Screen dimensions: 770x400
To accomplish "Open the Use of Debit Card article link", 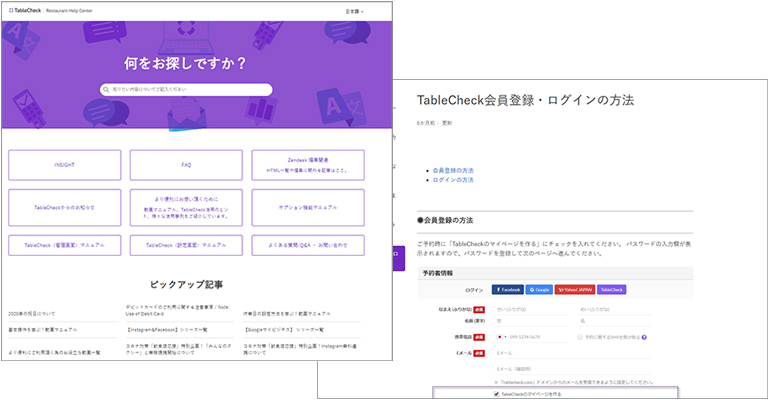I will pyautogui.click(x=177, y=310).
